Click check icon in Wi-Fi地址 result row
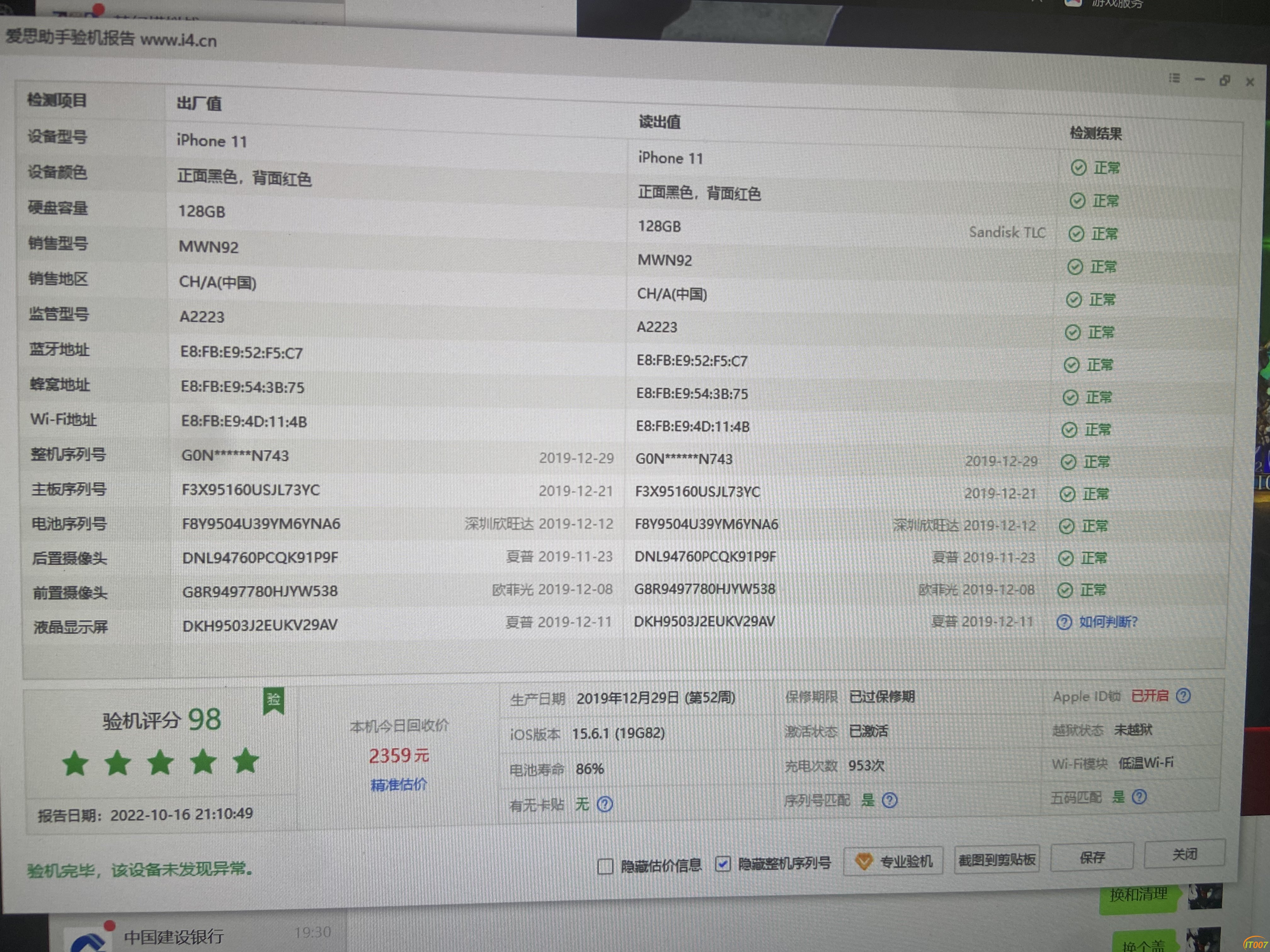Image resolution: width=1270 pixels, height=952 pixels. click(1069, 430)
